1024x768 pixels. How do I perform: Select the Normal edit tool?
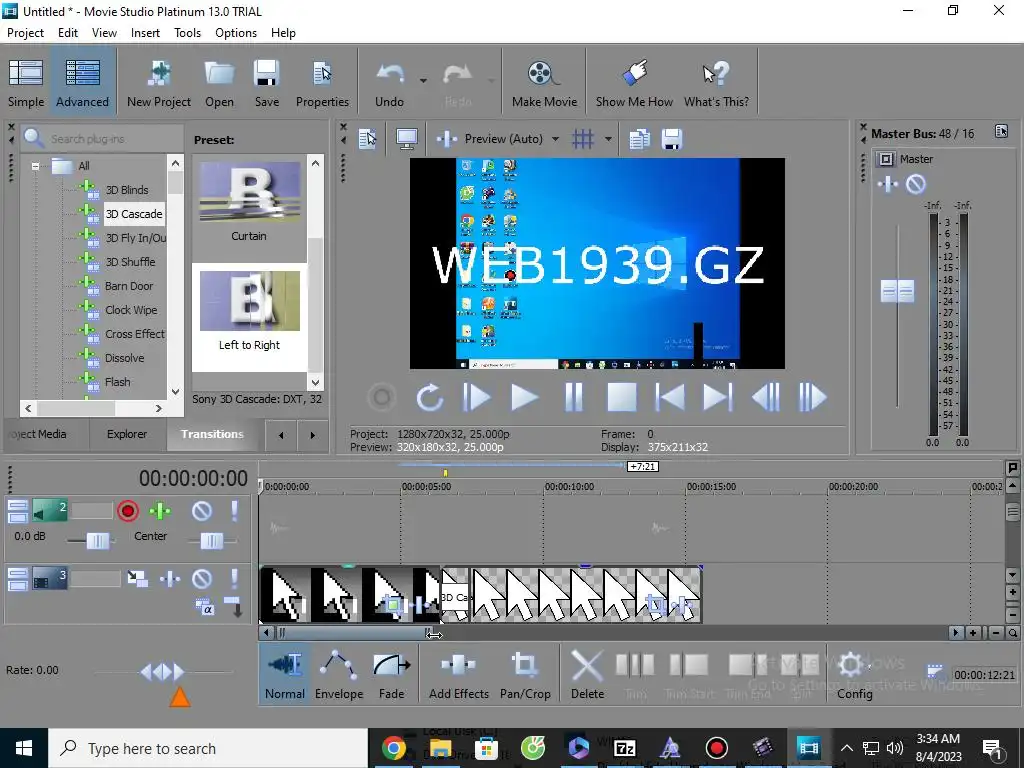pyautogui.click(x=285, y=675)
